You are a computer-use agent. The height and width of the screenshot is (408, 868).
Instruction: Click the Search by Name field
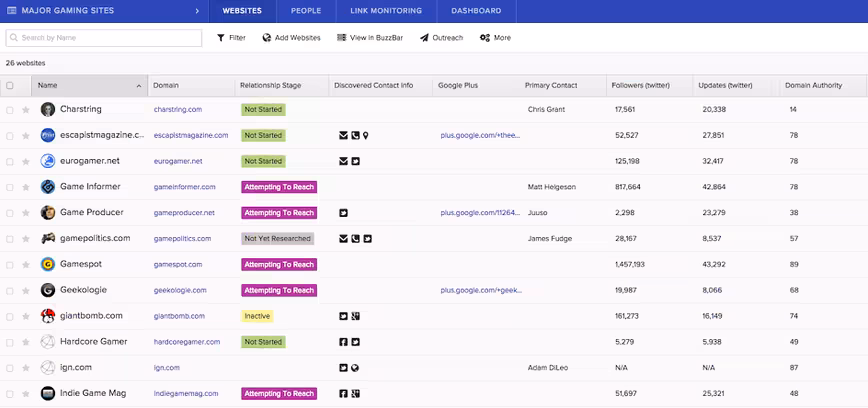pos(104,38)
